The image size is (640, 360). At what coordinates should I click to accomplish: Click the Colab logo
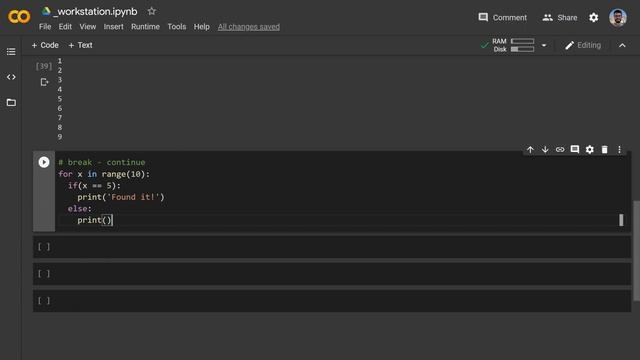pos(19,17)
